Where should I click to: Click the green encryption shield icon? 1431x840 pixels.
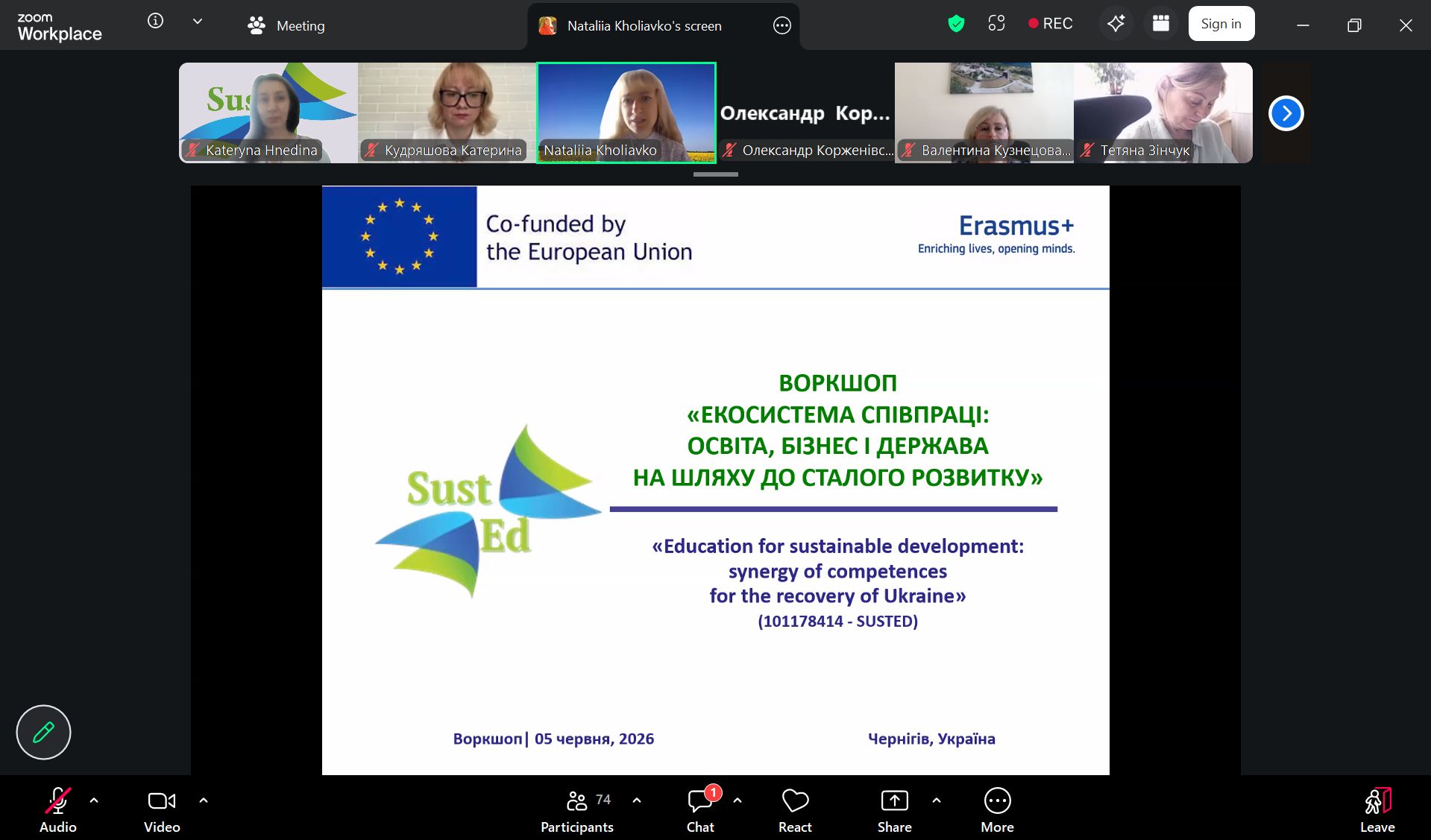956,24
